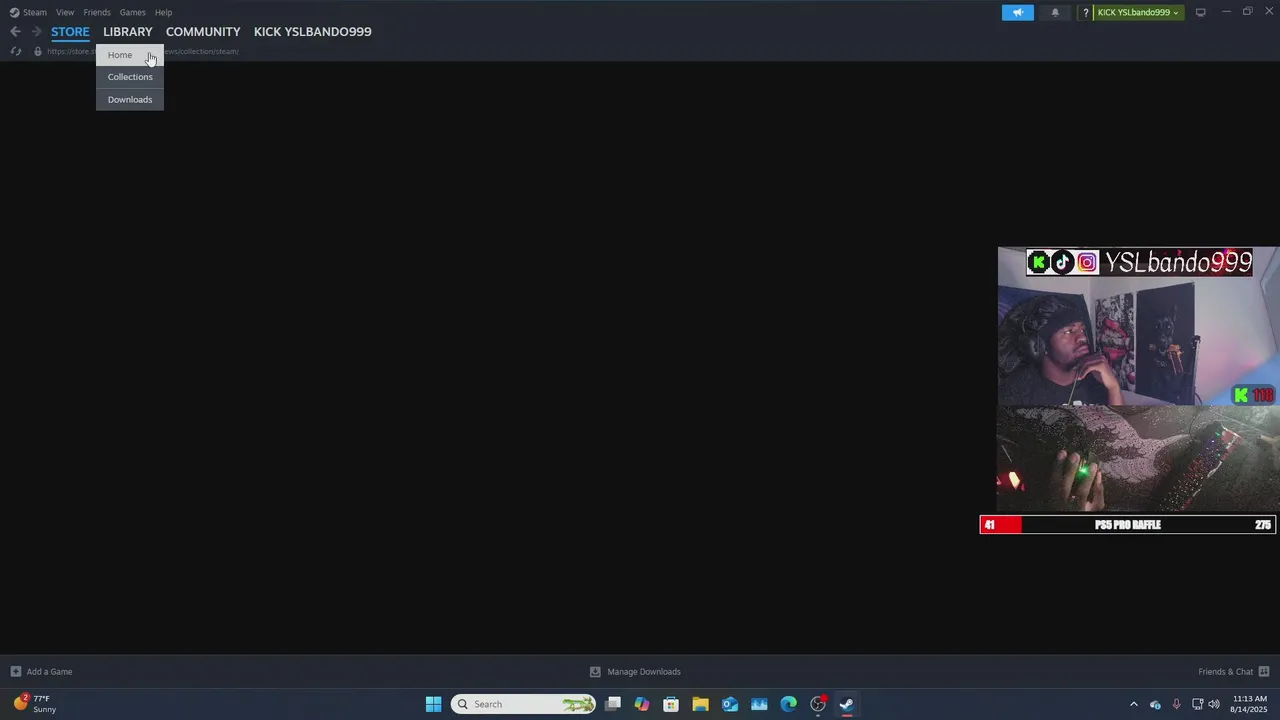Click the taskbar Search box
This screenshot has width=1280, height=720.
[524, 704]
